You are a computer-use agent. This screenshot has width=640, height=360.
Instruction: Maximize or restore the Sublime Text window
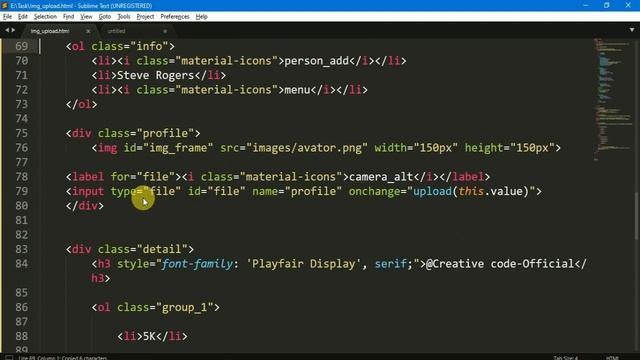click(x=607, y=5)
